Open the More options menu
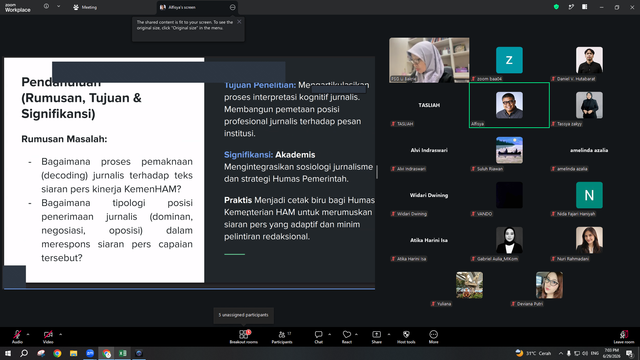This screenshot has height=360, width=640. click(433, 337)
